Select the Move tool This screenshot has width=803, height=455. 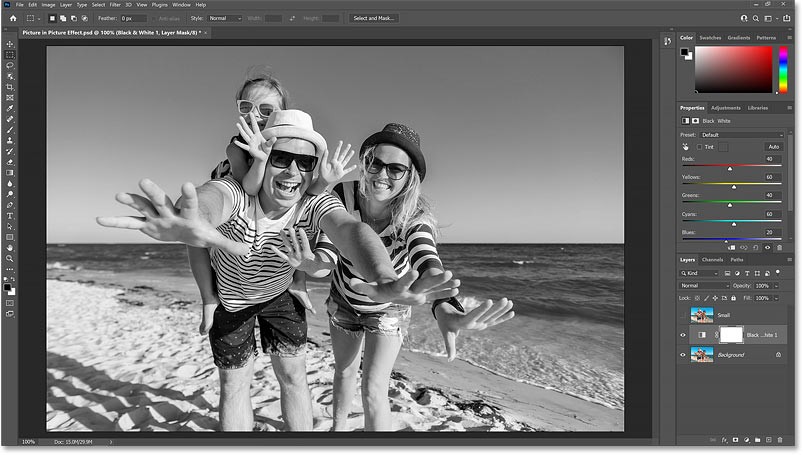10,44
